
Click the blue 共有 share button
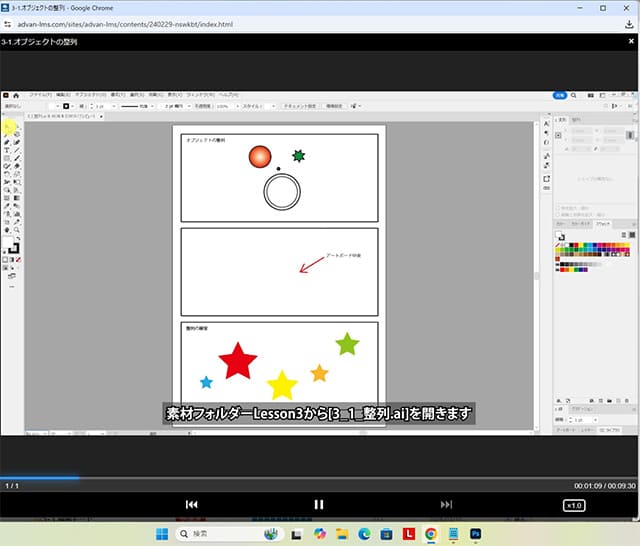(x=560, y=94)
